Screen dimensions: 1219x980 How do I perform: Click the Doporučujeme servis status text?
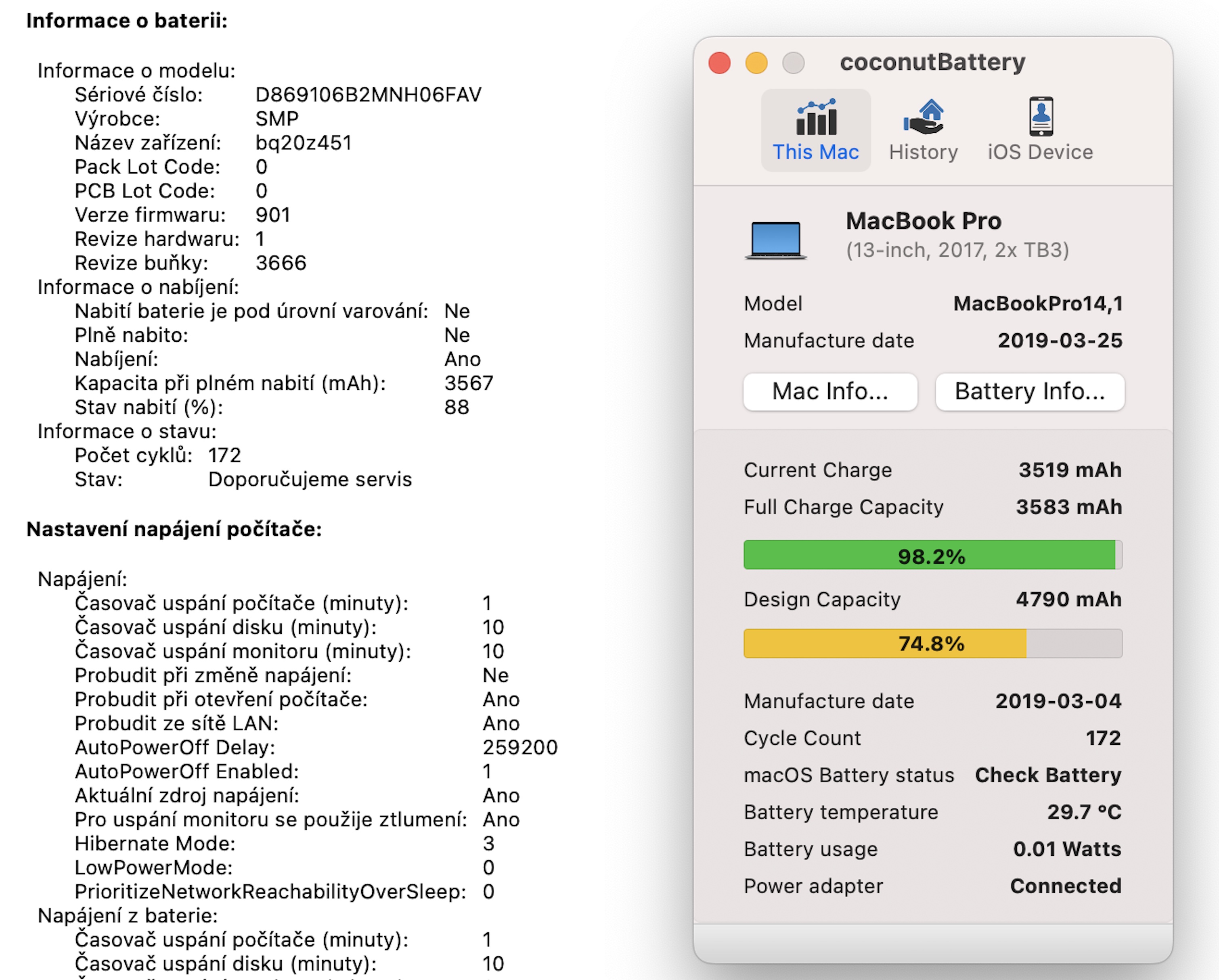310,479
